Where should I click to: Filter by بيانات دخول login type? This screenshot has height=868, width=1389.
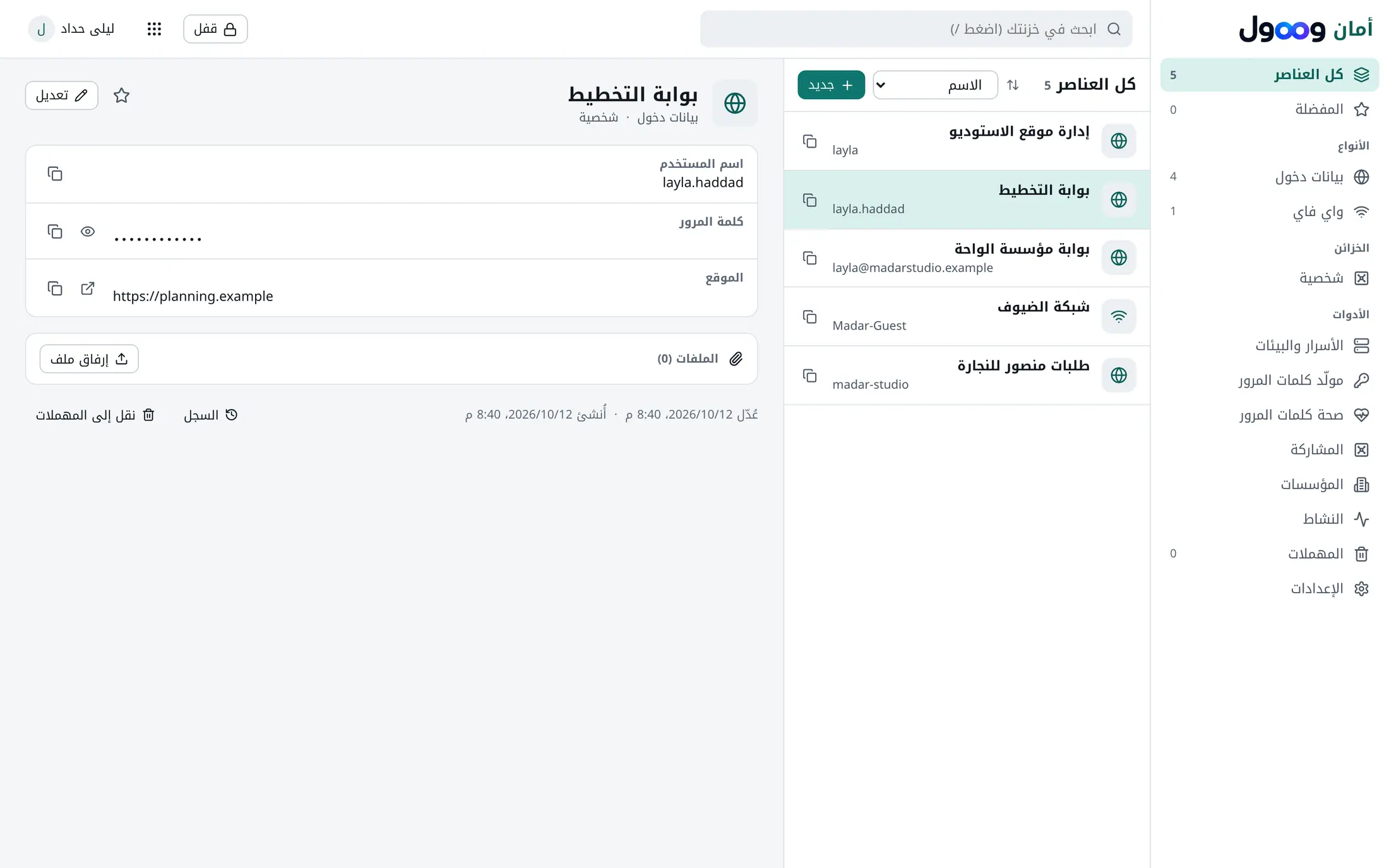1269,177
